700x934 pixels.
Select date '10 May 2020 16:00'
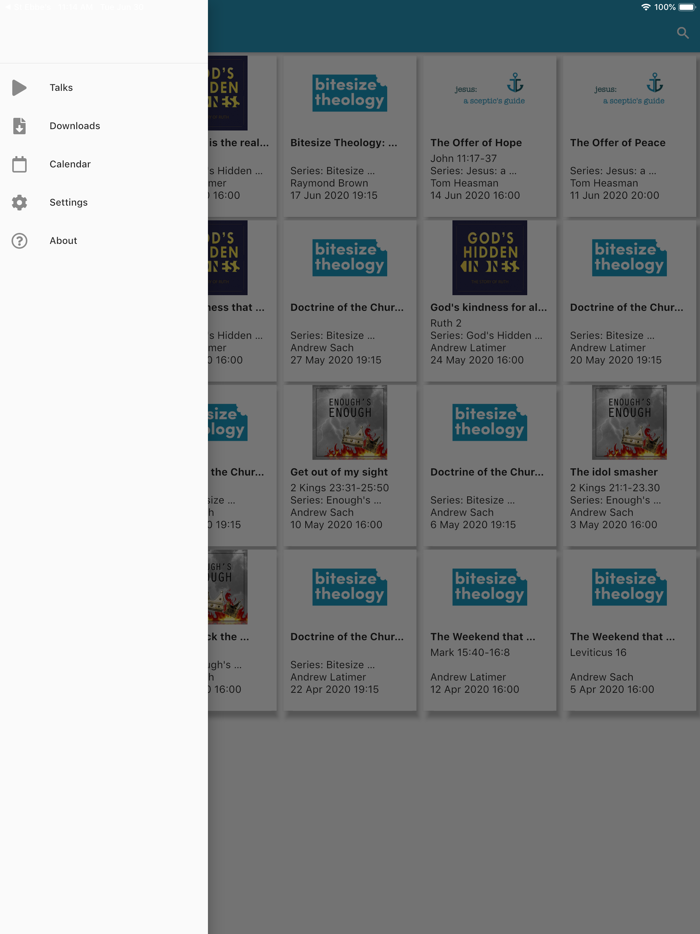336,525
